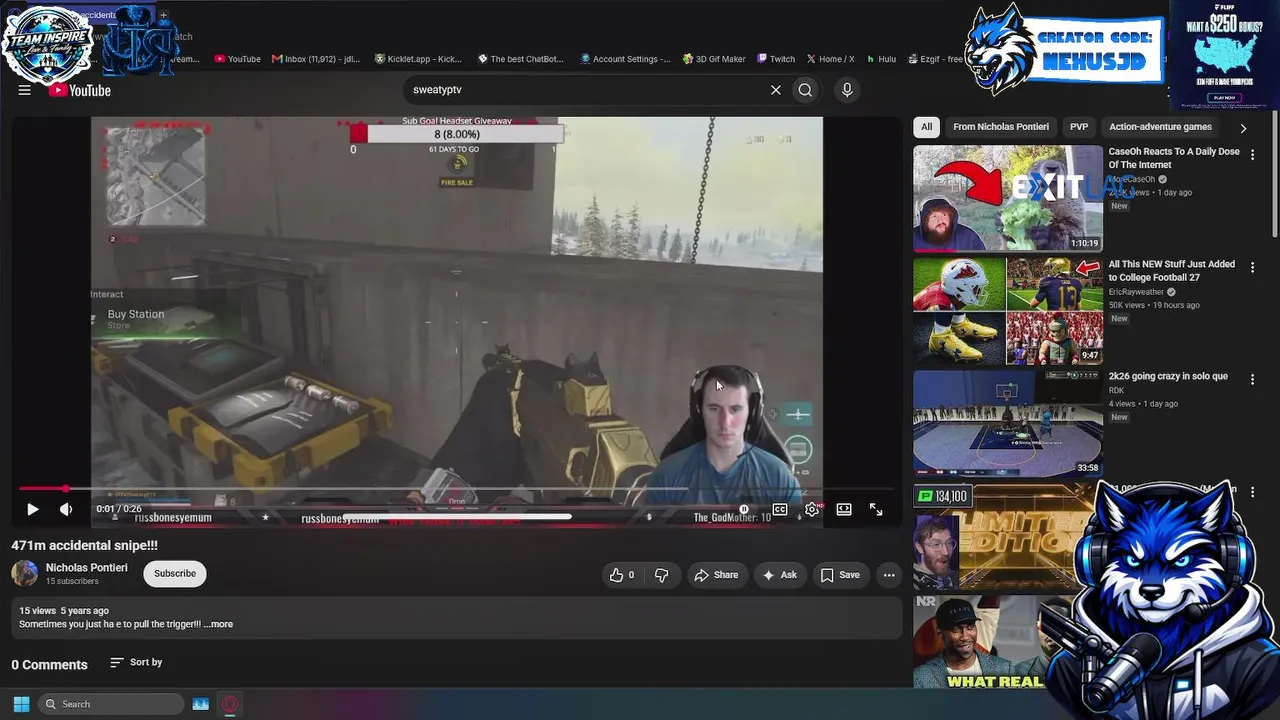Viewport: 1280px width, 720px height.
Task: Click the 15 views 5 years ago text
Action: [x=64, y=611]
